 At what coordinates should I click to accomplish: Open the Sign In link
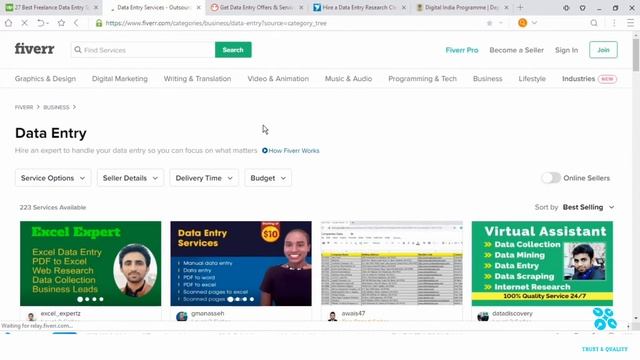pyautogui.click(x=567, y=50)
